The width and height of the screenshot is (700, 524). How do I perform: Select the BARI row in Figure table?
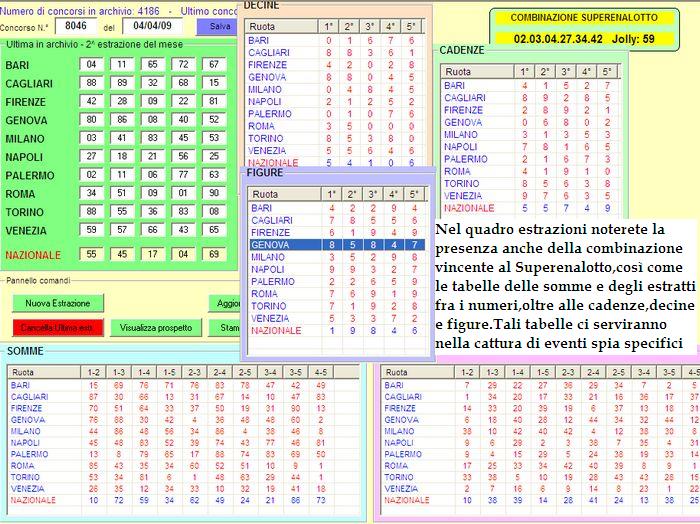[x=337, y=208]
